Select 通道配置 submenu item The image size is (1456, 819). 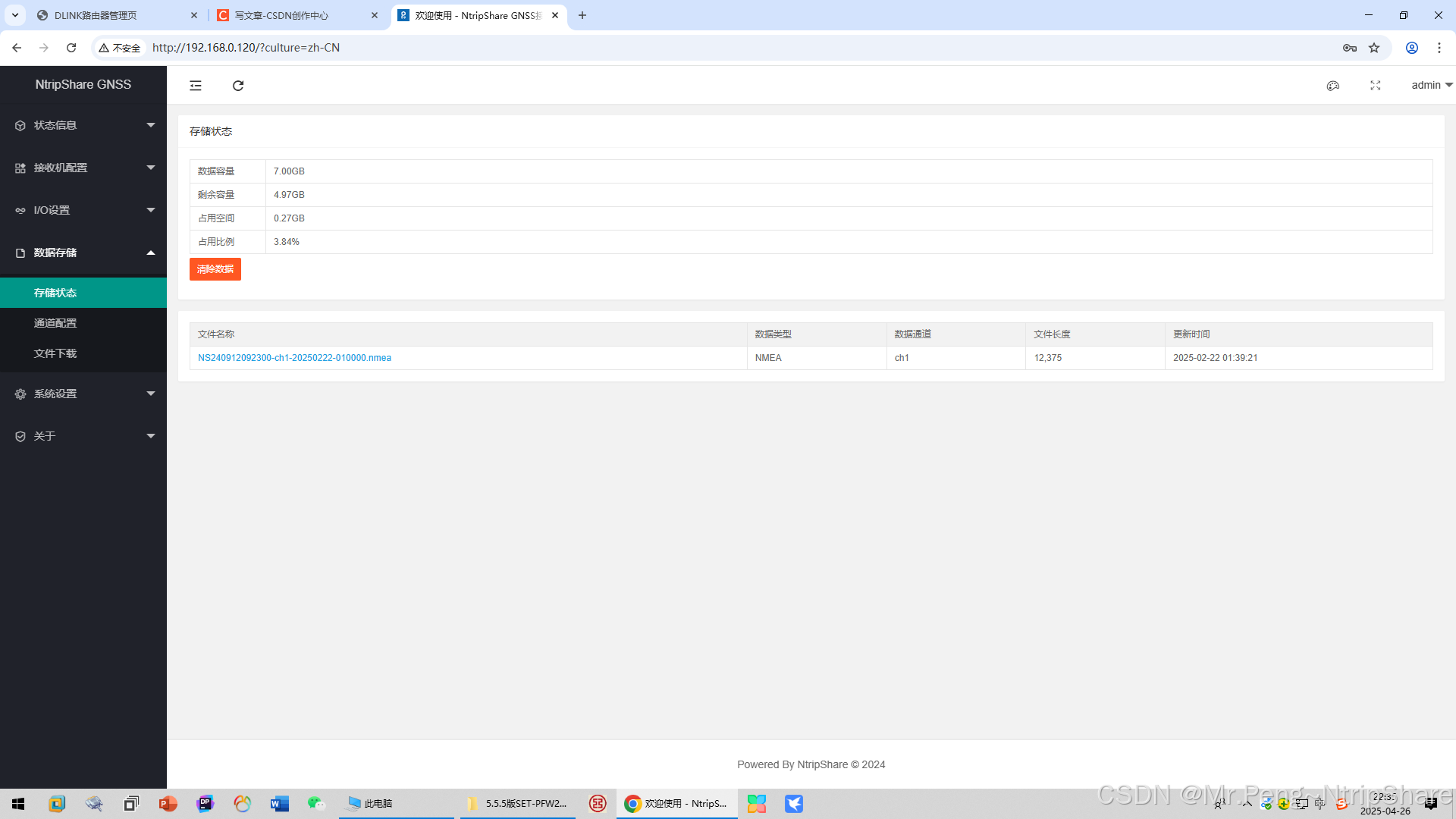coord(55,323)
